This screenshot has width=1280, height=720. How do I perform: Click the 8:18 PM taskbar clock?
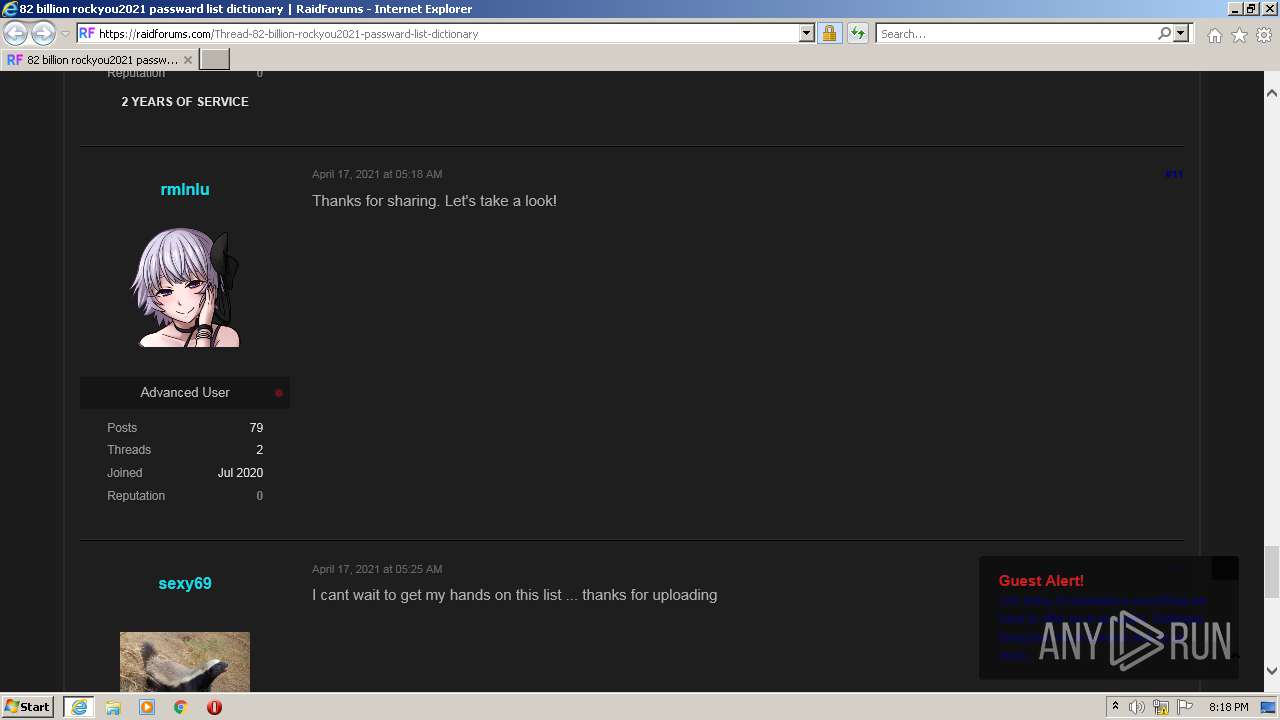1228,707
